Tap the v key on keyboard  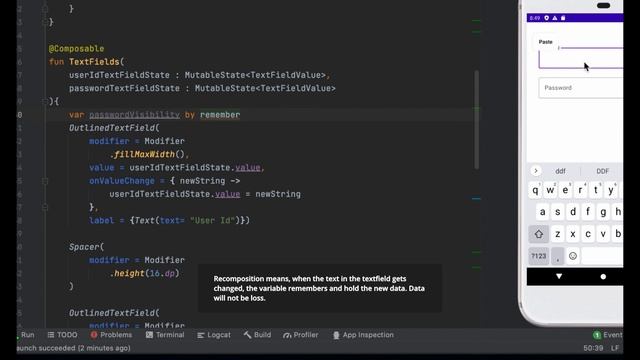tap(603, 234)
